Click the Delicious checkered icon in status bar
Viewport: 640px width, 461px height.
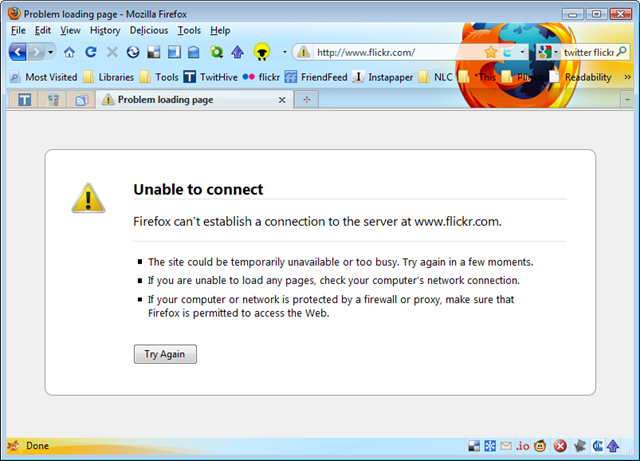coord(474,446)
